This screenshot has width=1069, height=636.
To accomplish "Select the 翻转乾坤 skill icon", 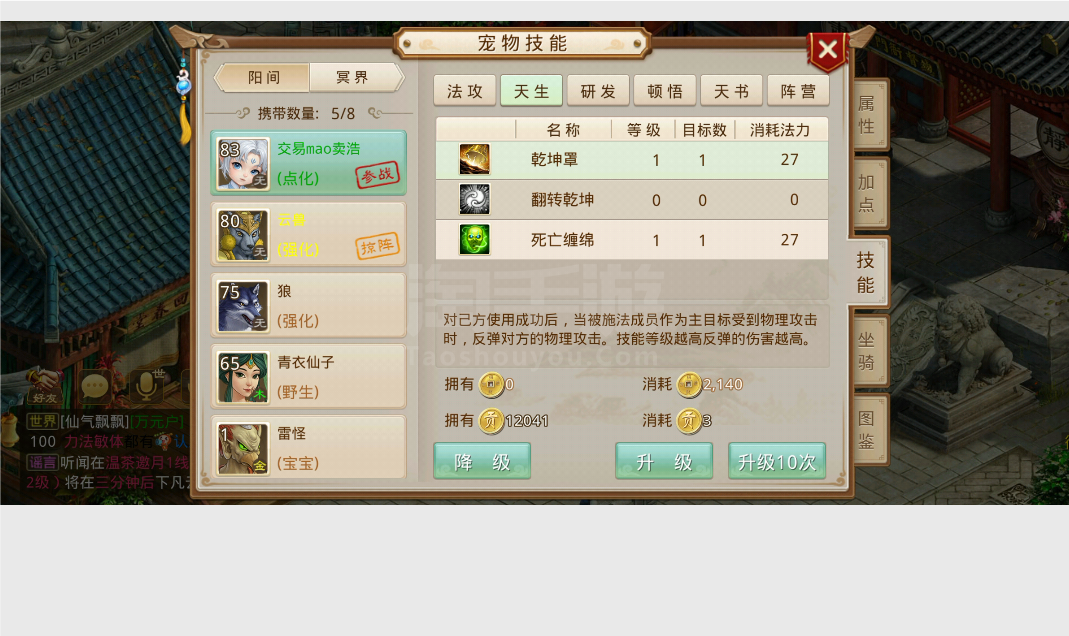I will [475, 200].
